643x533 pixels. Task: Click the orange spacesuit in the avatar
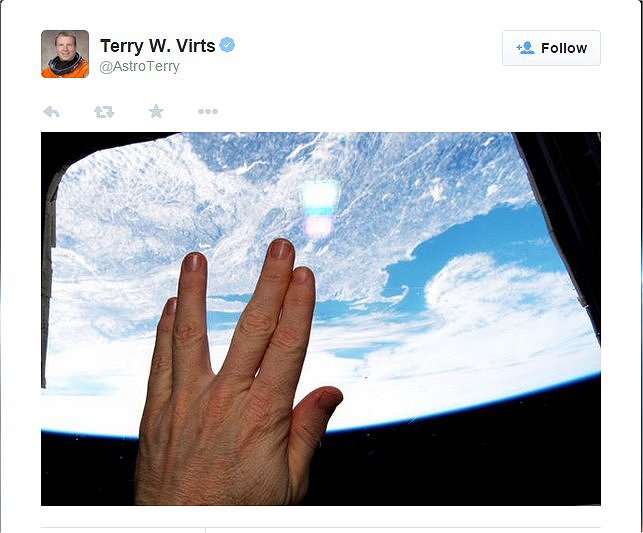(x=65, y=71)
